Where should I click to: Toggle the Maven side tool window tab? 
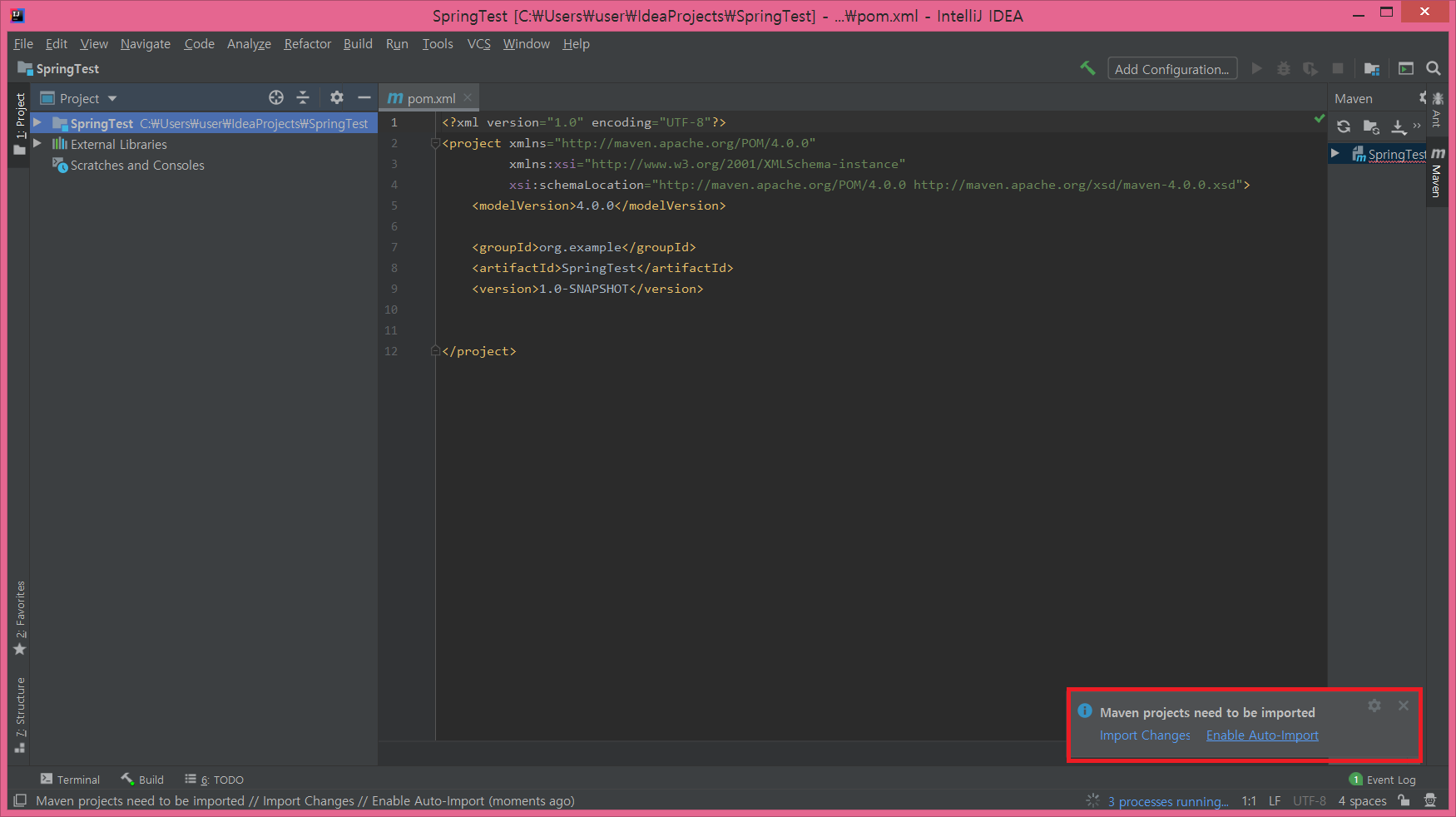click(x=1437, y=173)
